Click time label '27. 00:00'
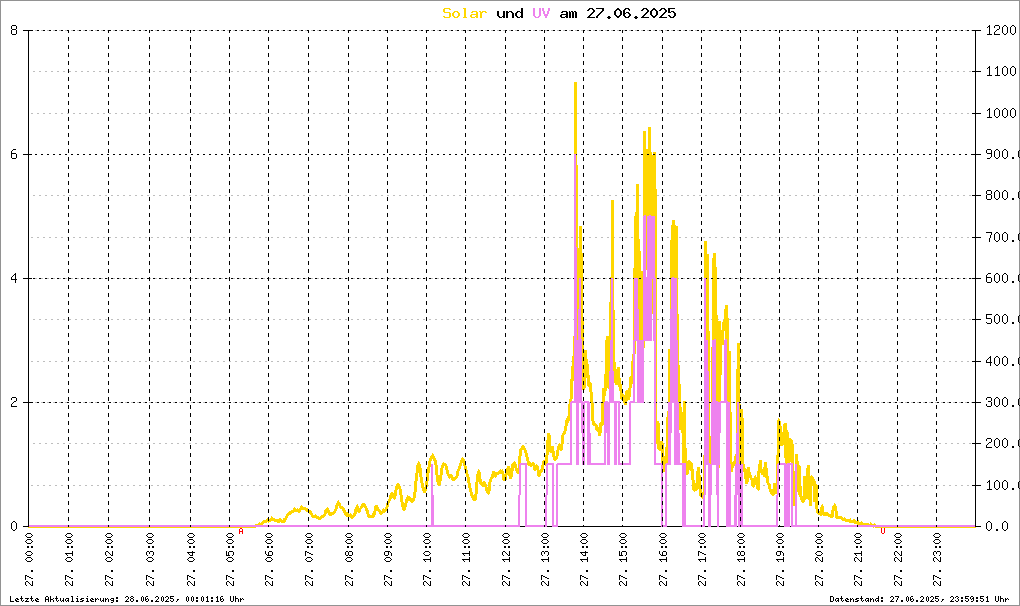 click(x=29, y=559)
